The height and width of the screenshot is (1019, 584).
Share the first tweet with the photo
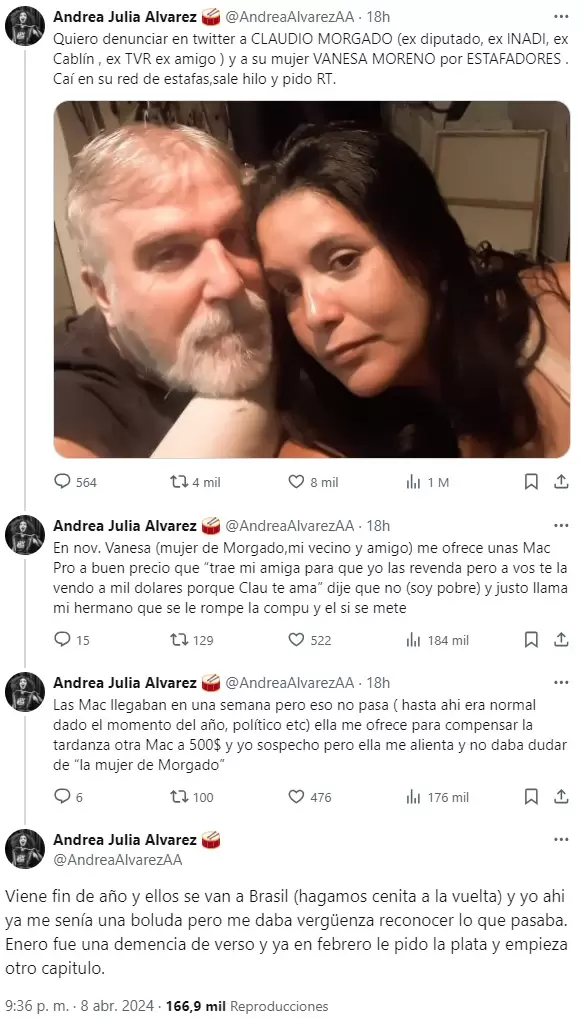561,482
